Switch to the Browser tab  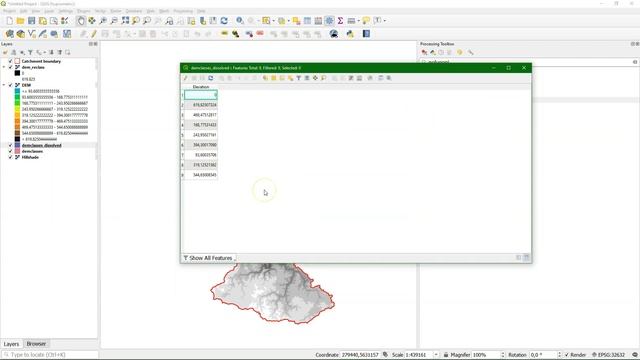click(36, 344)
